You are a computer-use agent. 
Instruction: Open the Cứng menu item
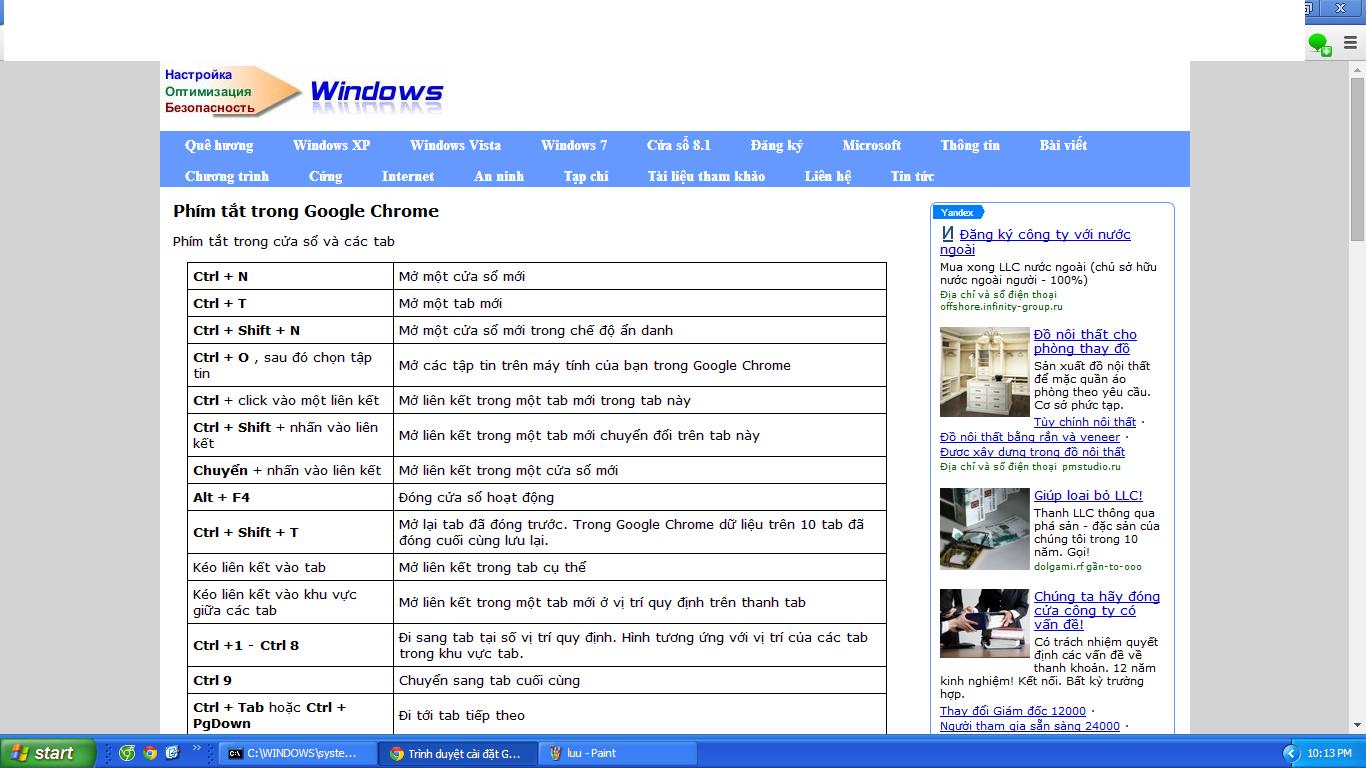(325, 176)
